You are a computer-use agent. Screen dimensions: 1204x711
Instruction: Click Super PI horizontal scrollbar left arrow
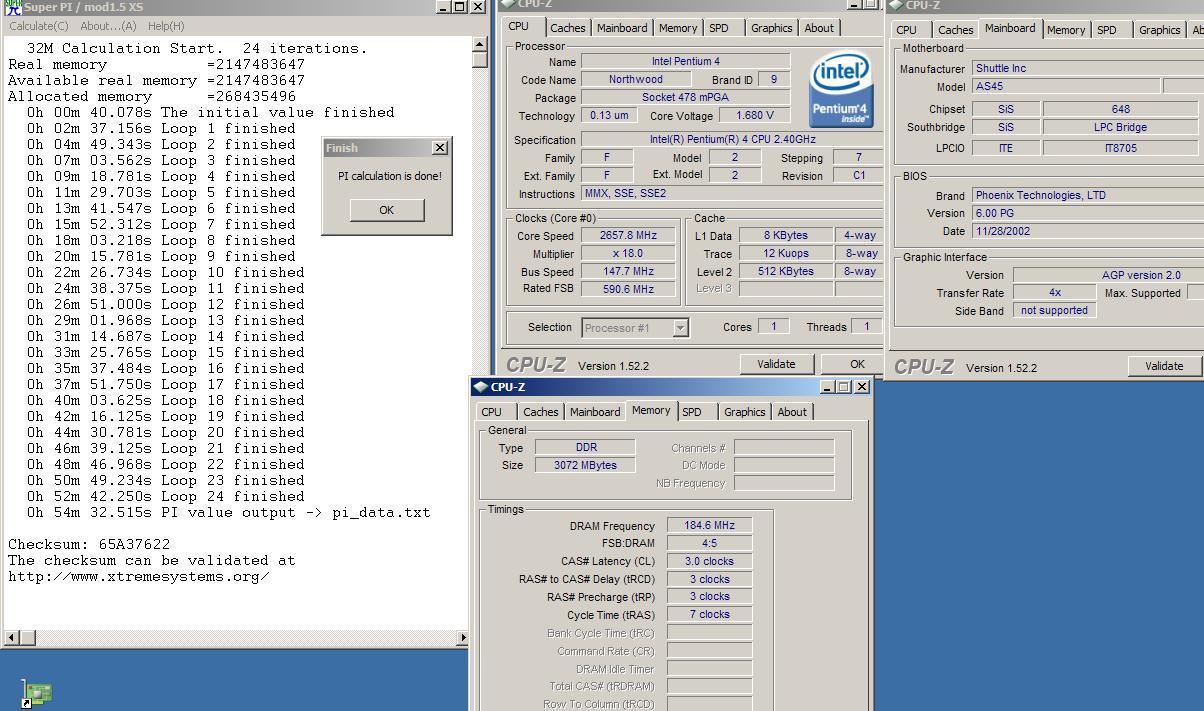(x=12, y=637)
